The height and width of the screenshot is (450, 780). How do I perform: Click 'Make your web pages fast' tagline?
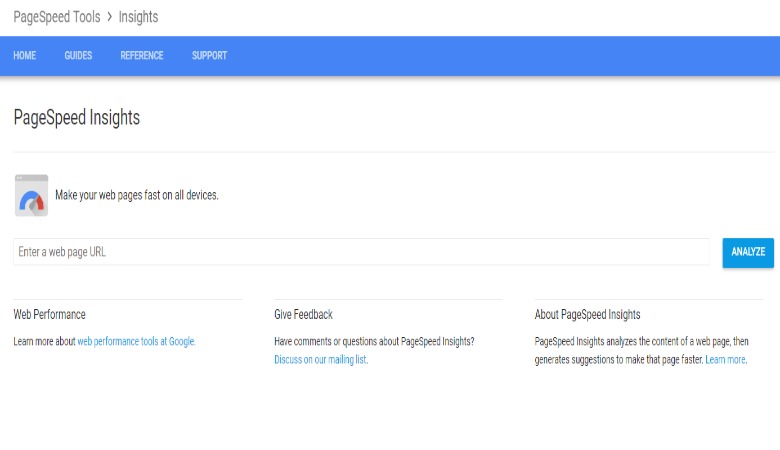137,195
